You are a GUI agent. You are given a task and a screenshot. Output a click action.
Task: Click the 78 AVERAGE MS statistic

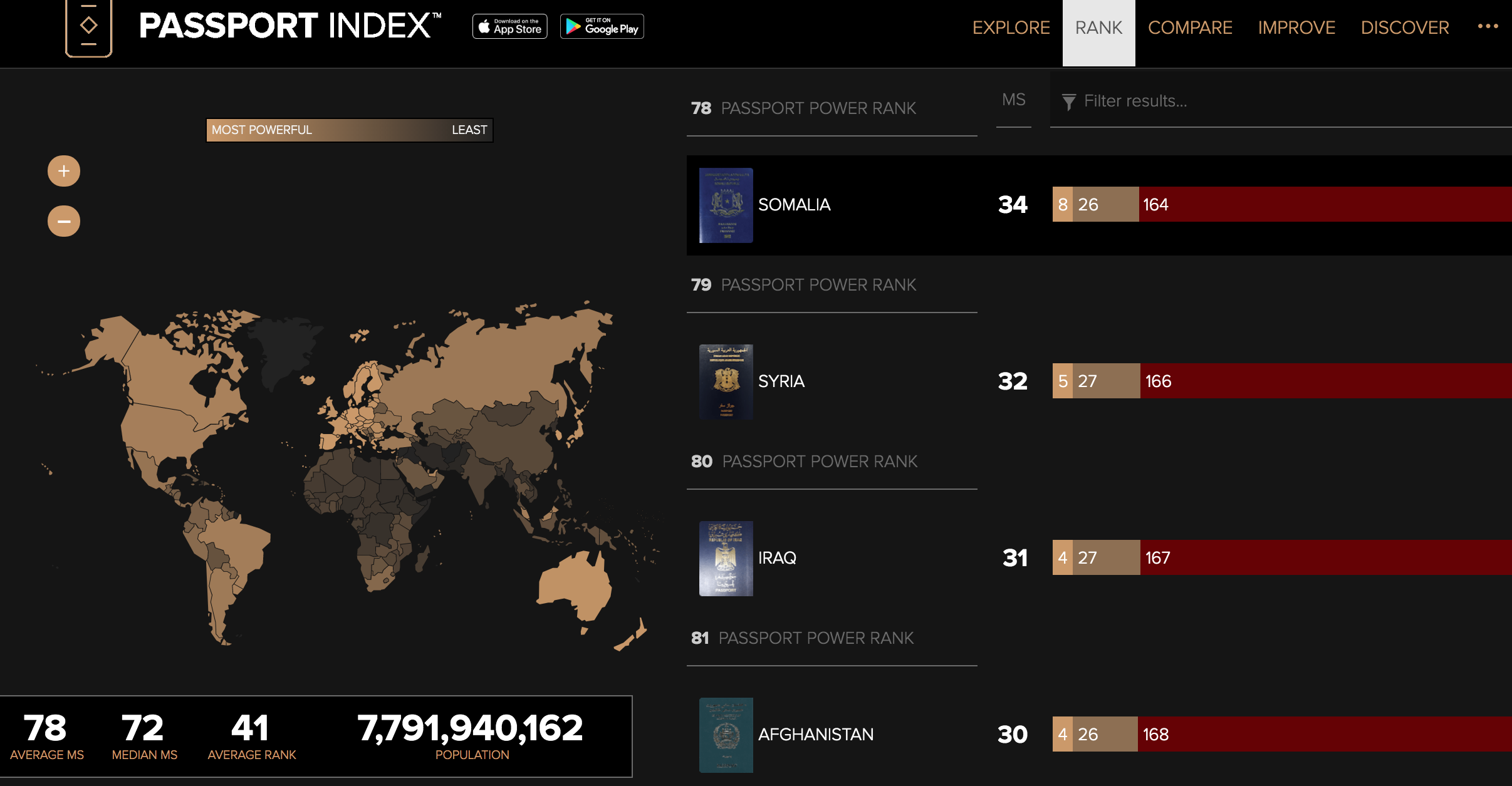[x=46, y=737]
